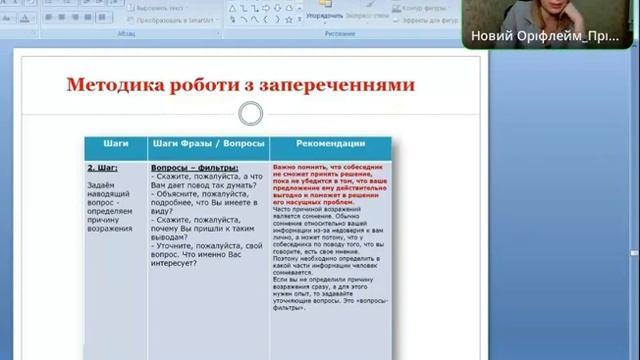The image size is (640, 360).
Task: Click the Рекомендации table header
Action: coord(331,148)
